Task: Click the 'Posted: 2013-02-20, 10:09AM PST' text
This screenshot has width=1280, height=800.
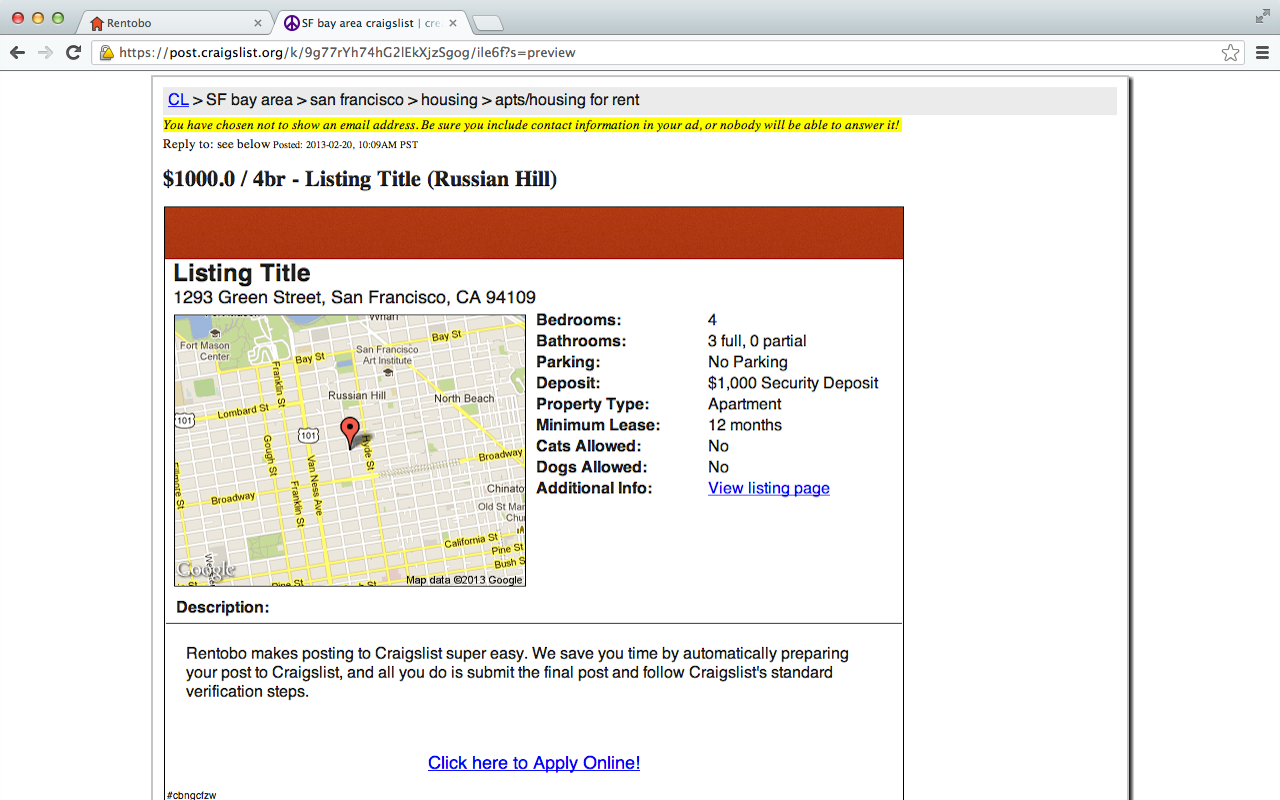Action: tap(346, 145)
